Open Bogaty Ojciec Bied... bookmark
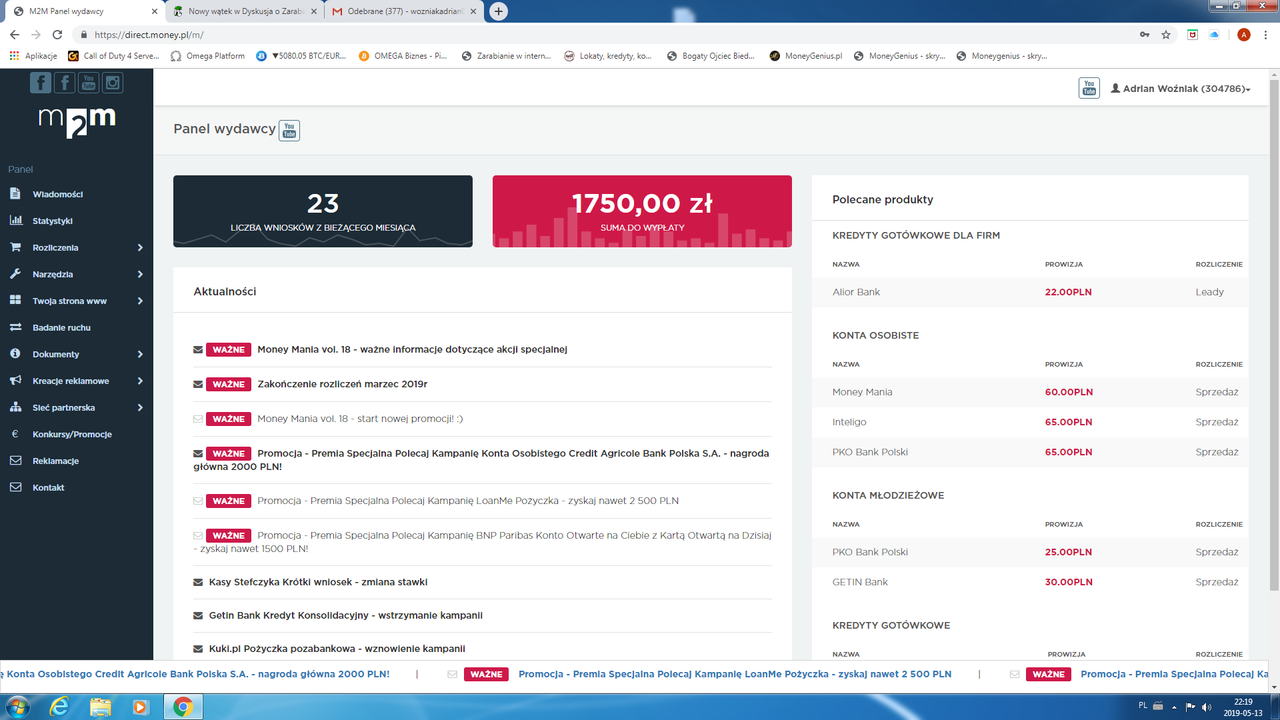The height and width of the screenshot is (720, 1280). coord(711,56)
